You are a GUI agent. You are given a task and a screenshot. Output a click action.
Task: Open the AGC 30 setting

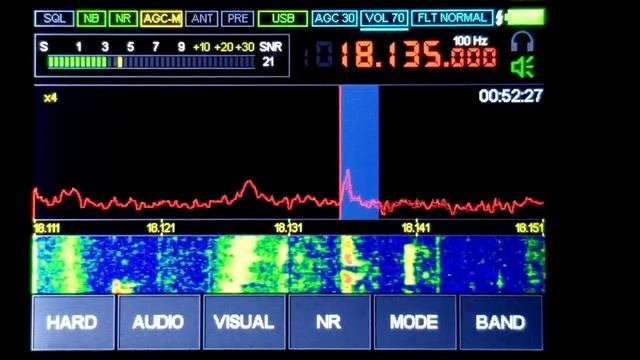[x=334, y=18]
